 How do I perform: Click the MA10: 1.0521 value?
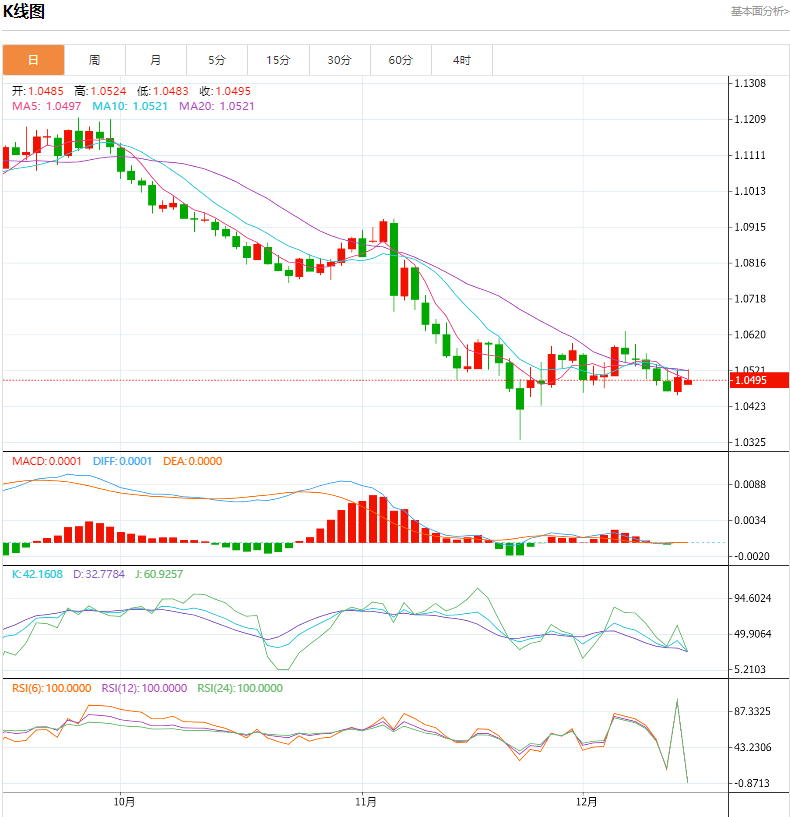[130, 106]
